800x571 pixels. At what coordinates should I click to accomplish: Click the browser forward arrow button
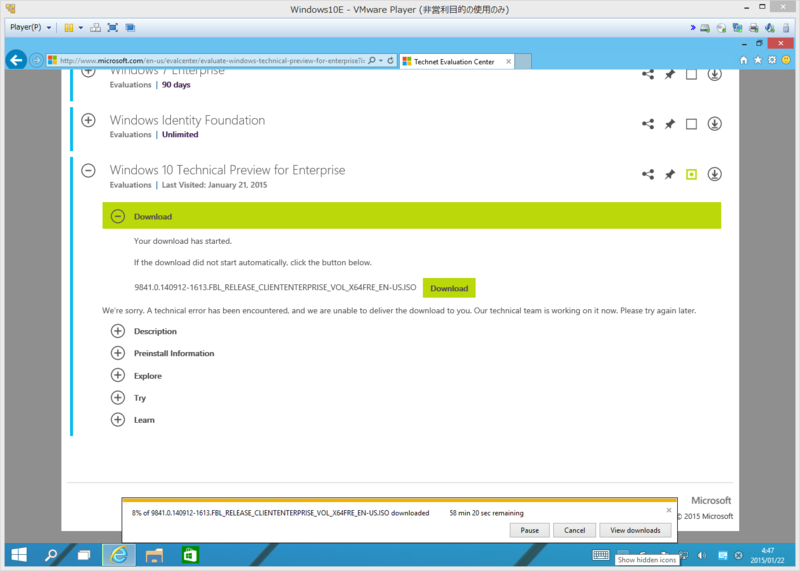pyautogui.click(x=36, y=61)
